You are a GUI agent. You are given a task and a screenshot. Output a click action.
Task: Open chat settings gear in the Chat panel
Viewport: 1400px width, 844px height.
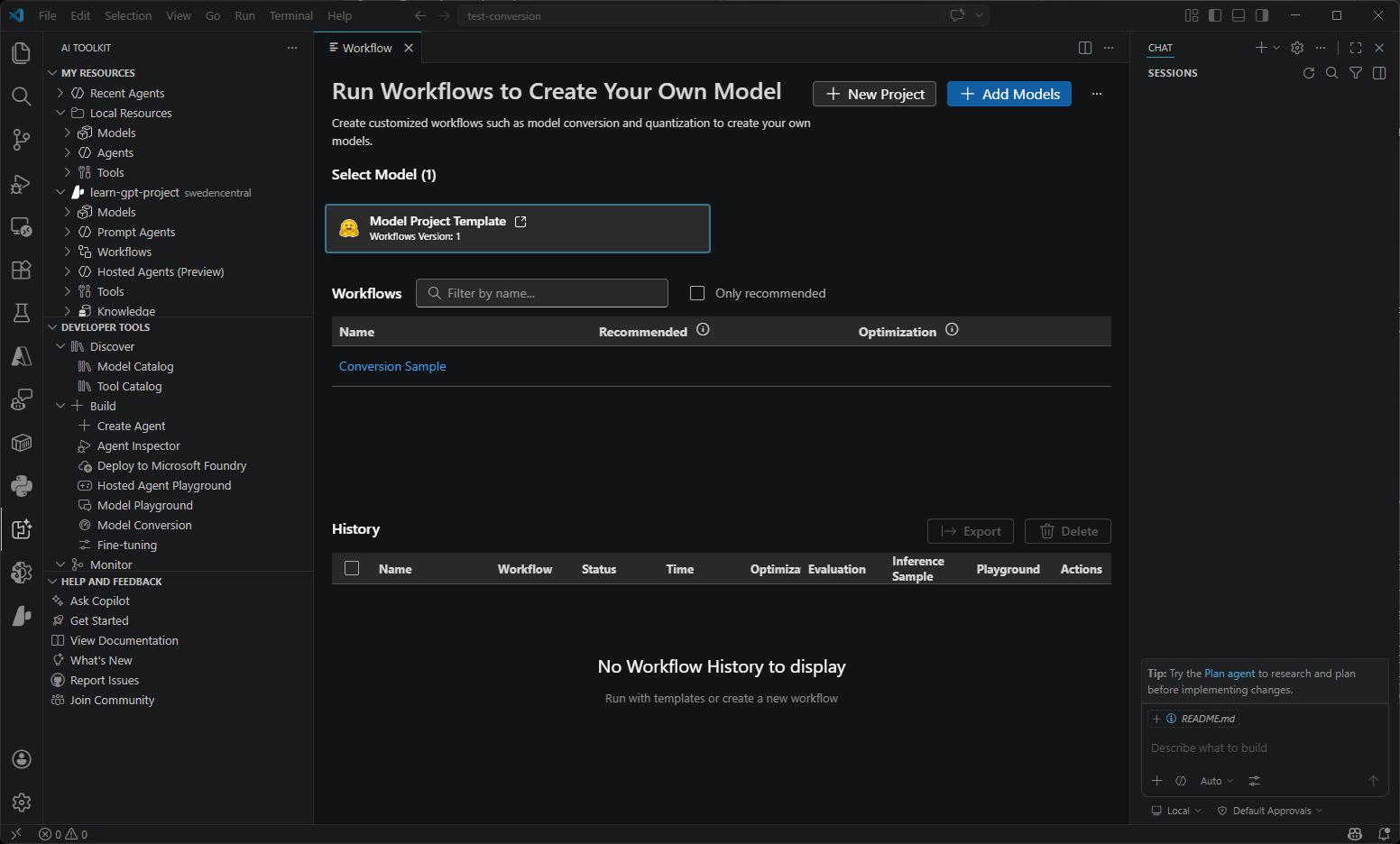click(1297, 48)
